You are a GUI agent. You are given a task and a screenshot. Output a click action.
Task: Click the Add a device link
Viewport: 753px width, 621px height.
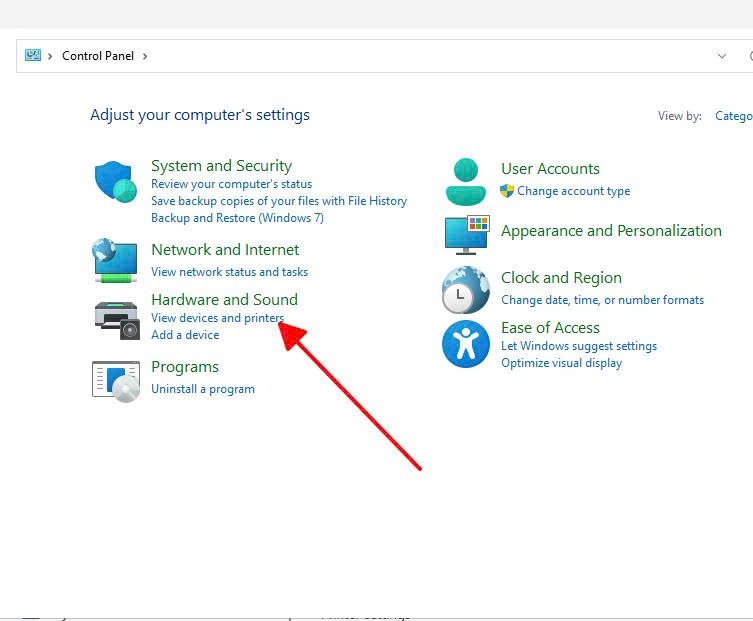point(185,335)
